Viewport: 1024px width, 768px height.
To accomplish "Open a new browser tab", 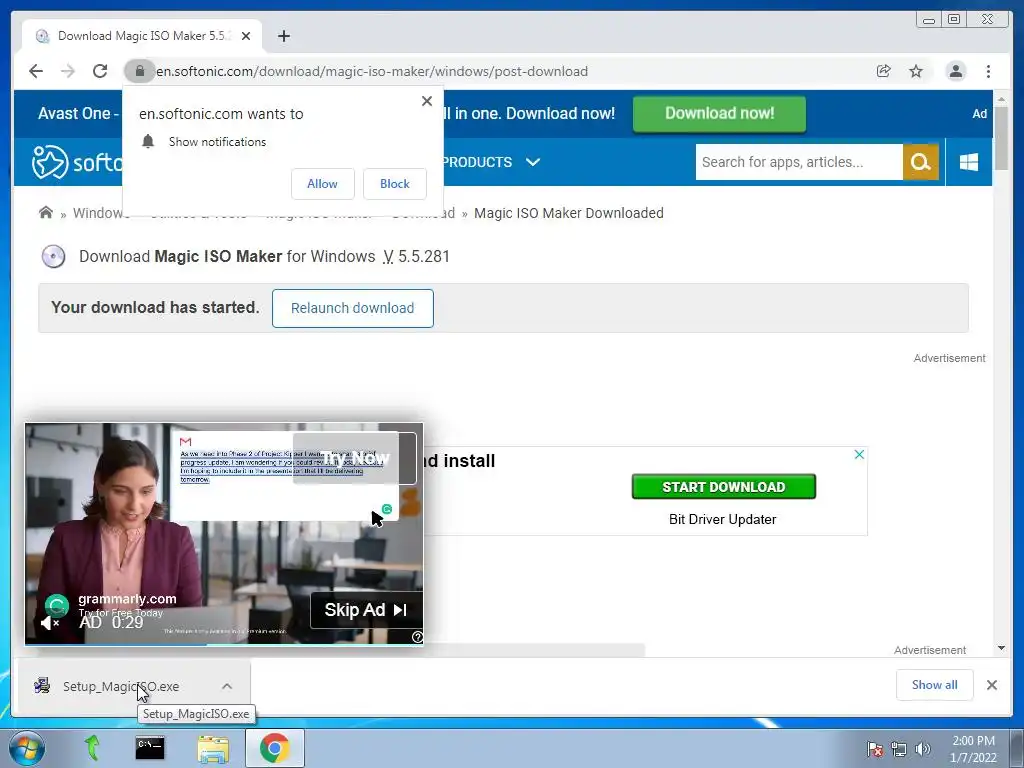I will [x=283, y=36].
